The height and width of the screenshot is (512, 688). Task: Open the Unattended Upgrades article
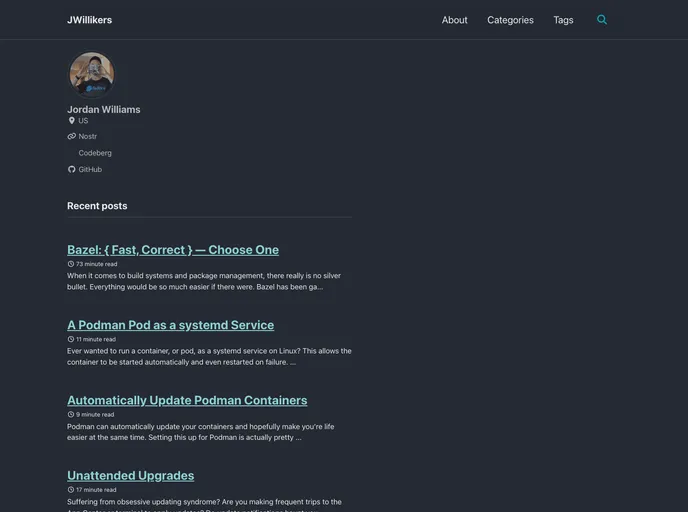coord(130,476)
